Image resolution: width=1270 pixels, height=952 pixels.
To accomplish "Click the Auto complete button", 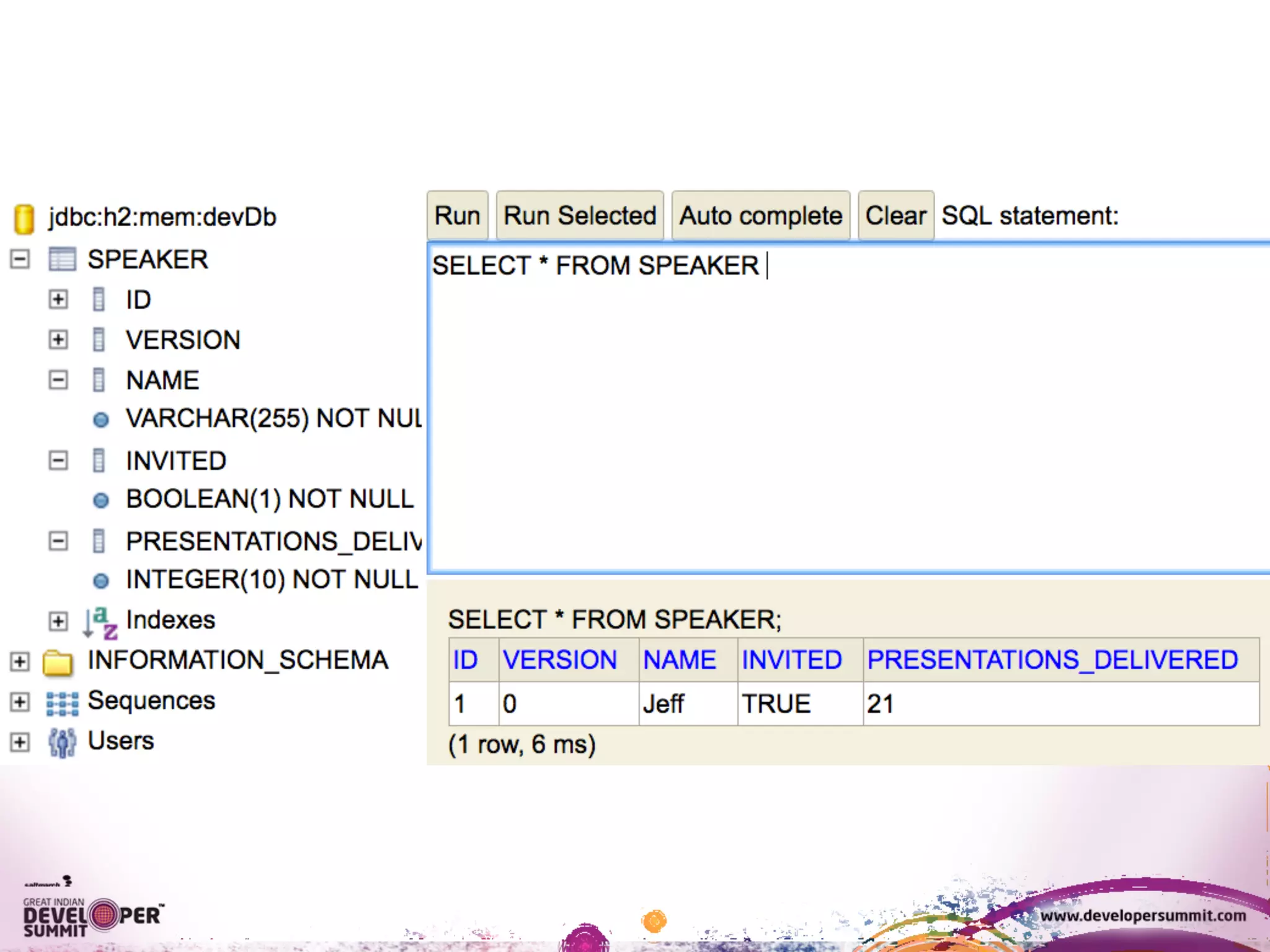I will point(760,216).
